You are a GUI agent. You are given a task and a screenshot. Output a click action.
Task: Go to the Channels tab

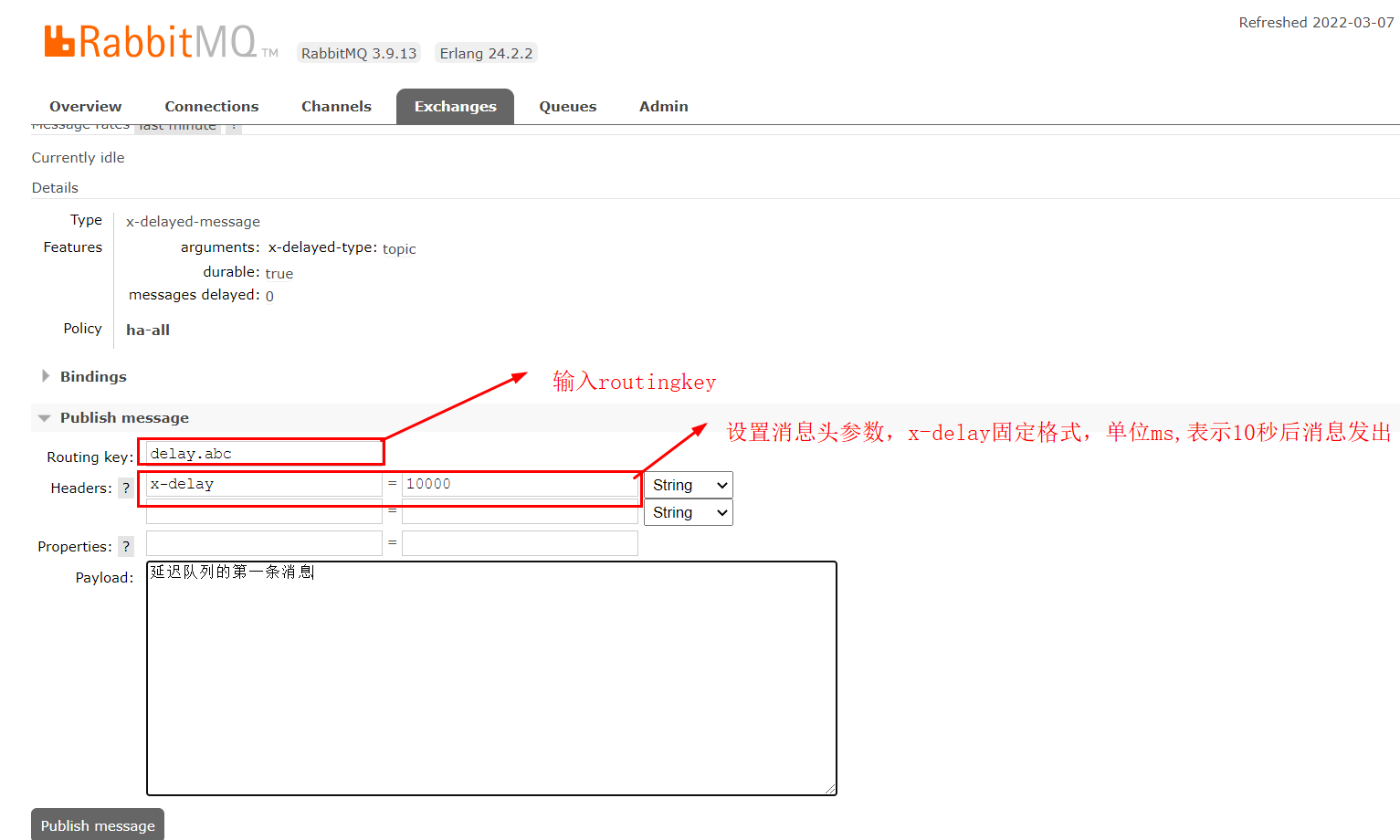pos(336,107)
